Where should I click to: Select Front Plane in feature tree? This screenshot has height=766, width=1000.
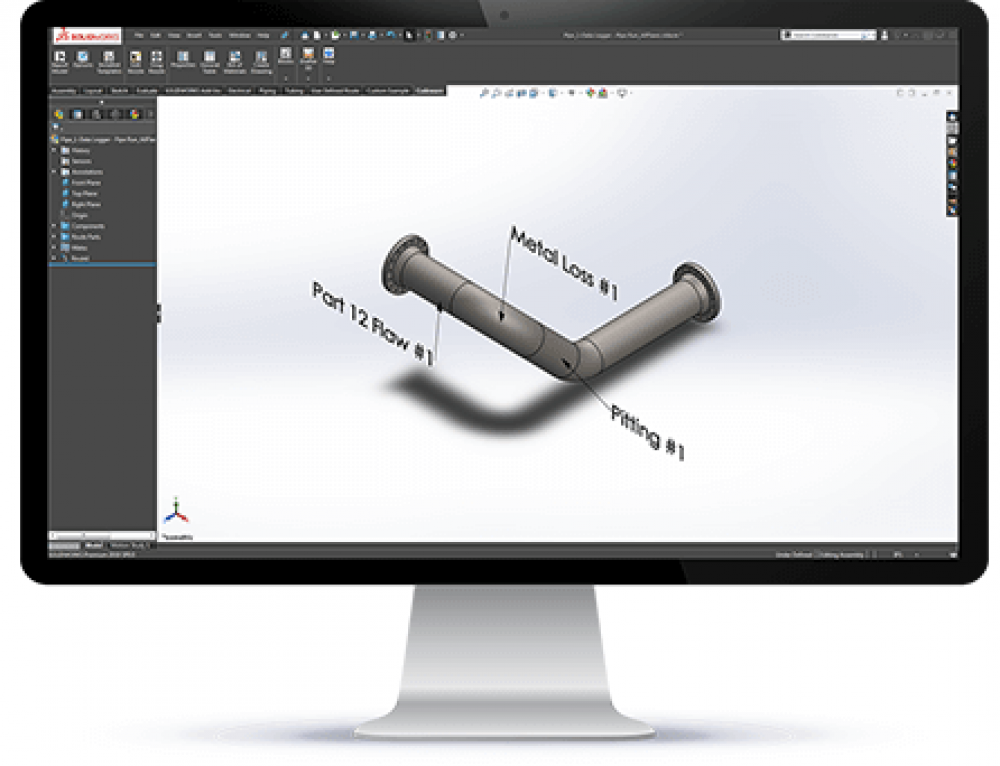point(92,183)
